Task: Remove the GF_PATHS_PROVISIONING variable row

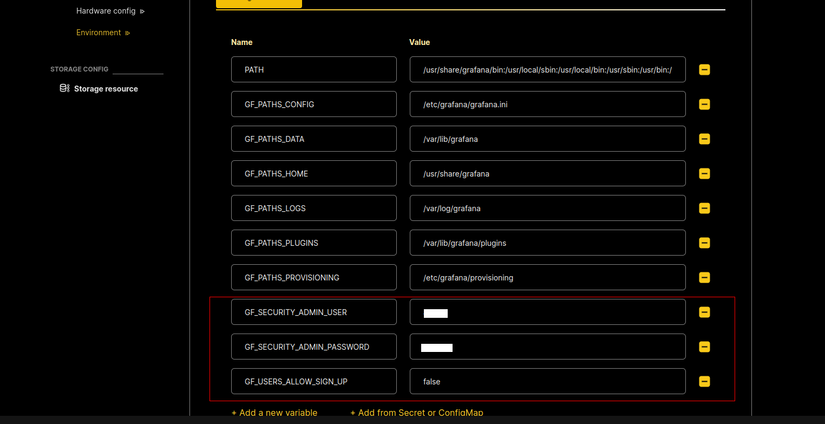Action: click(705, 277)
